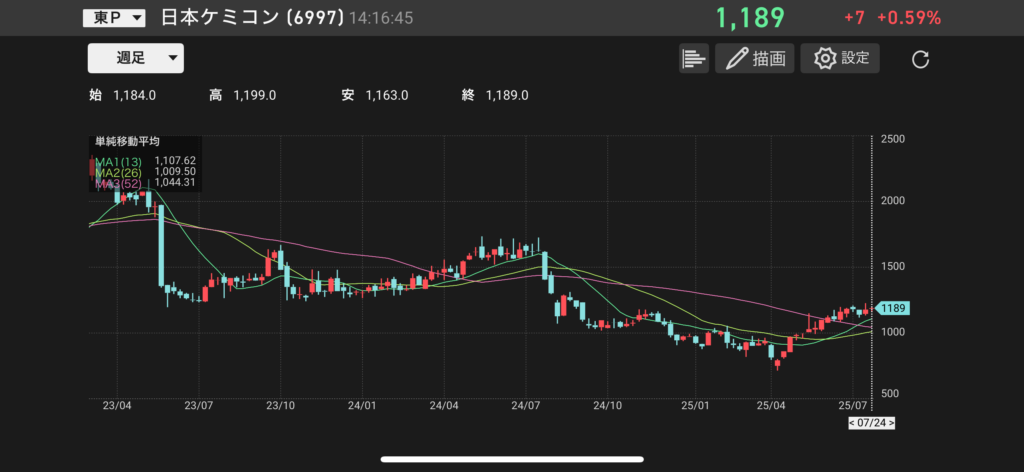Open the 東P market dropdown
The image size is (1024, 472).
[x=114, y=18]
